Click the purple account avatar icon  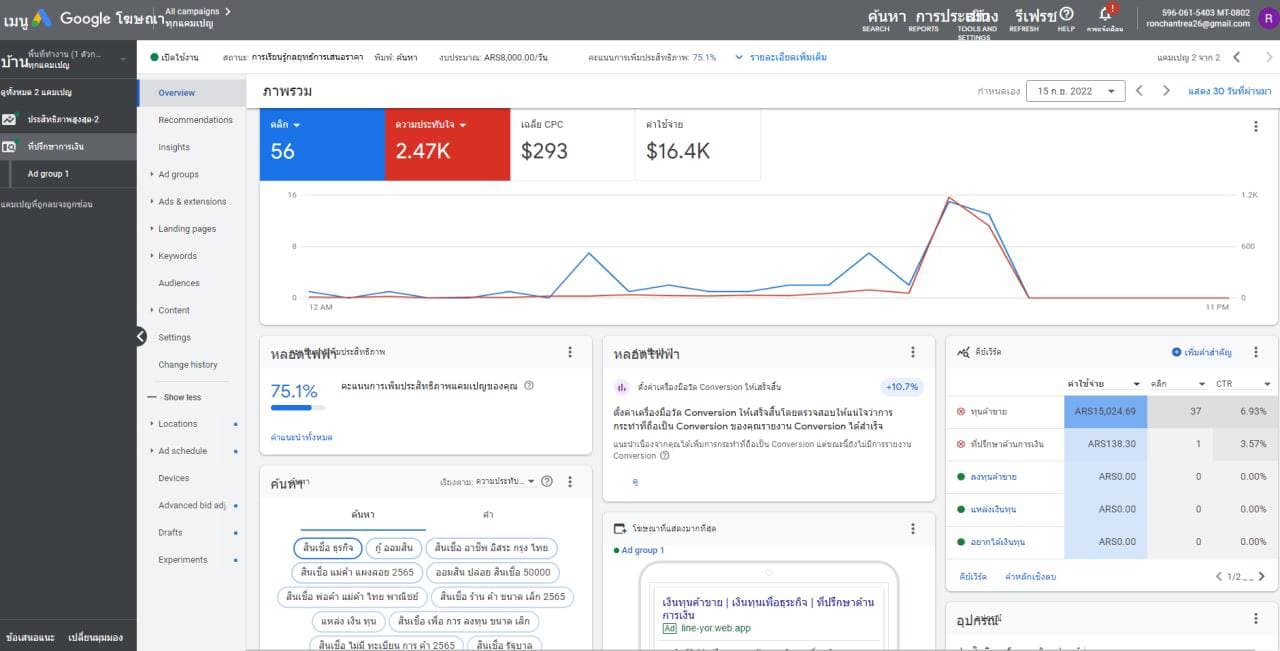click(1267, 18)
